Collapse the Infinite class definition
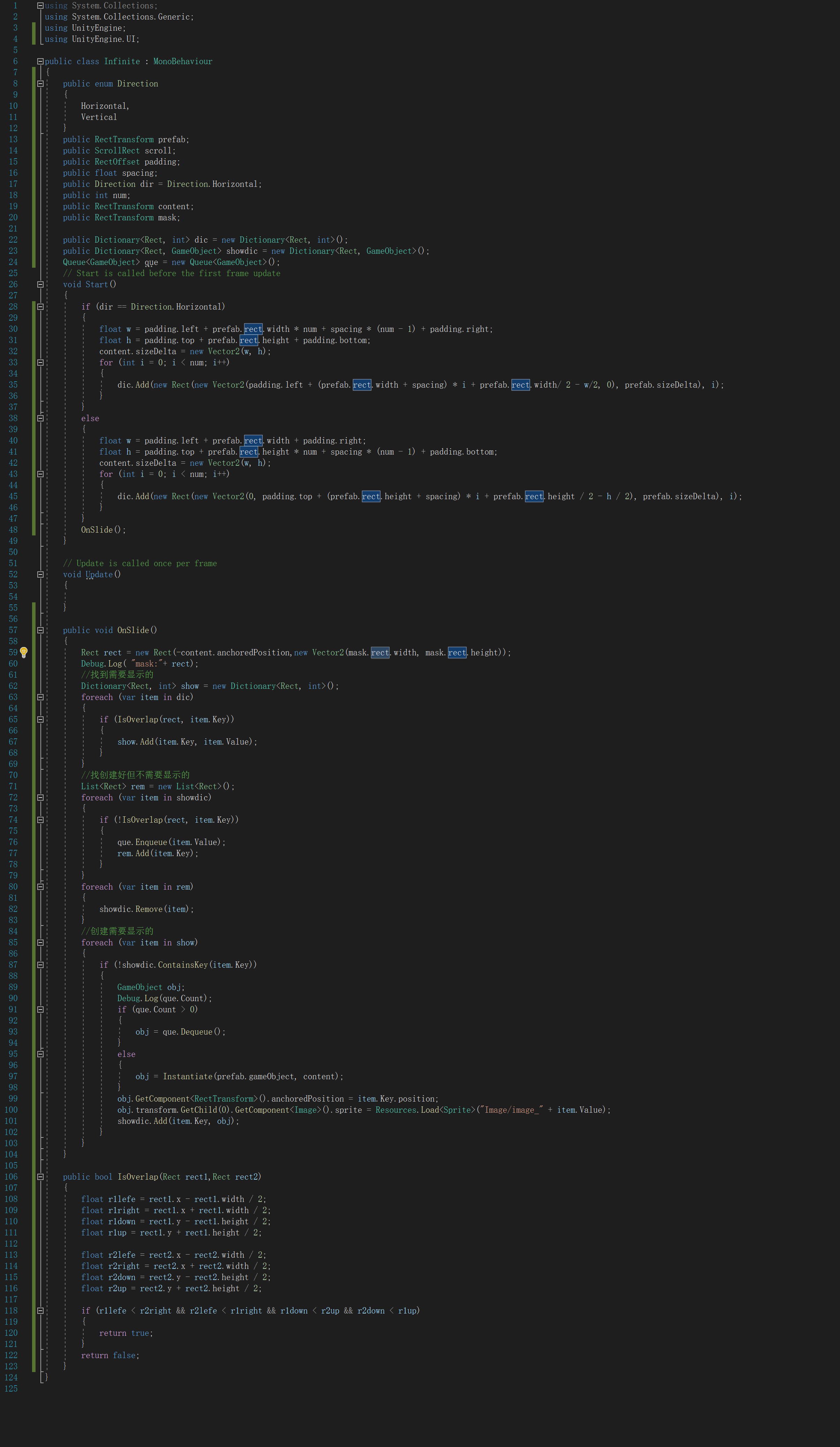This screenshot has width=840, height=1447. tap(40, 61)
